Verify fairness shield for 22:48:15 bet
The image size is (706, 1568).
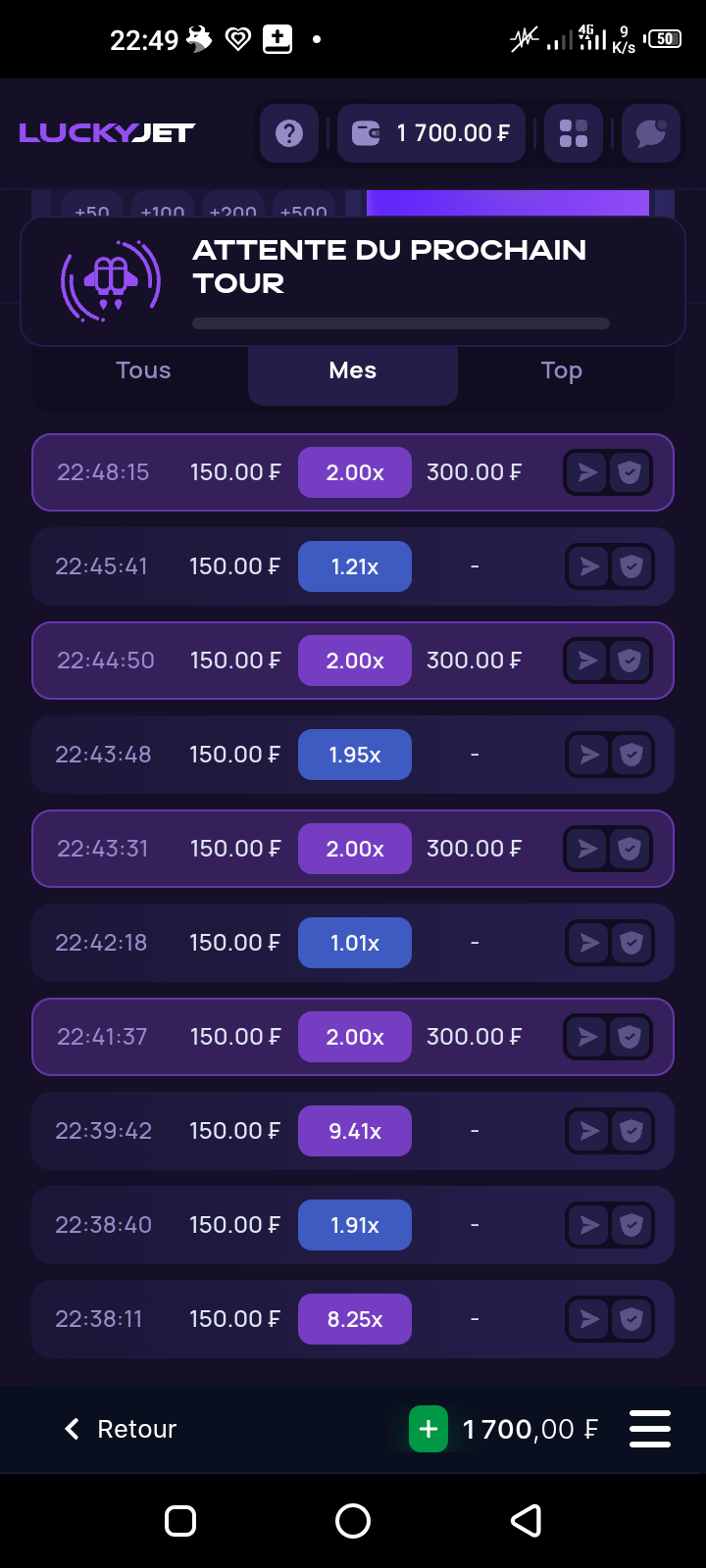[630, 472]
